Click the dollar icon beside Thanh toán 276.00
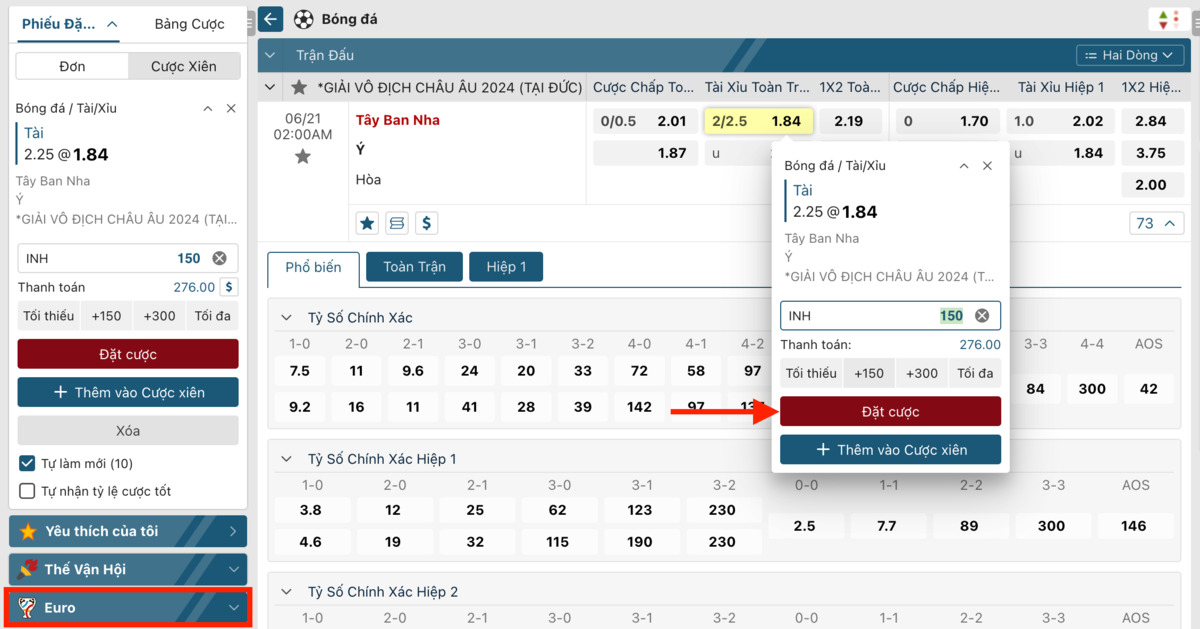 click(229, 287)
